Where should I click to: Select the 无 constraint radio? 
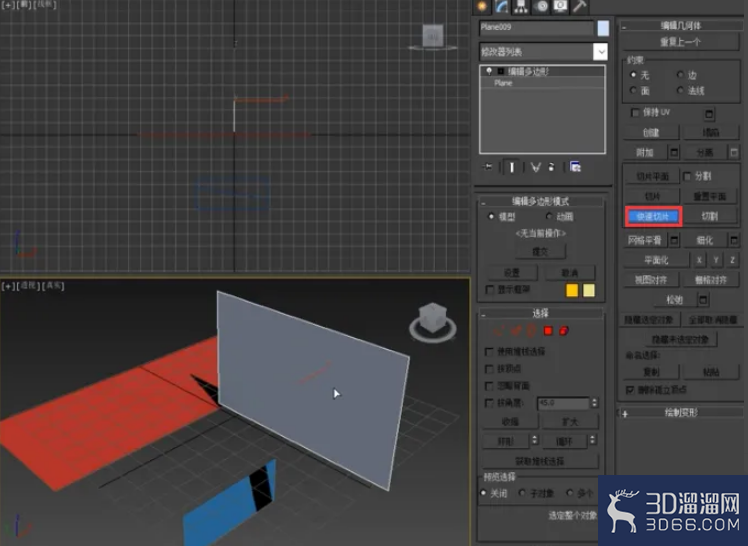click(634, 75)
